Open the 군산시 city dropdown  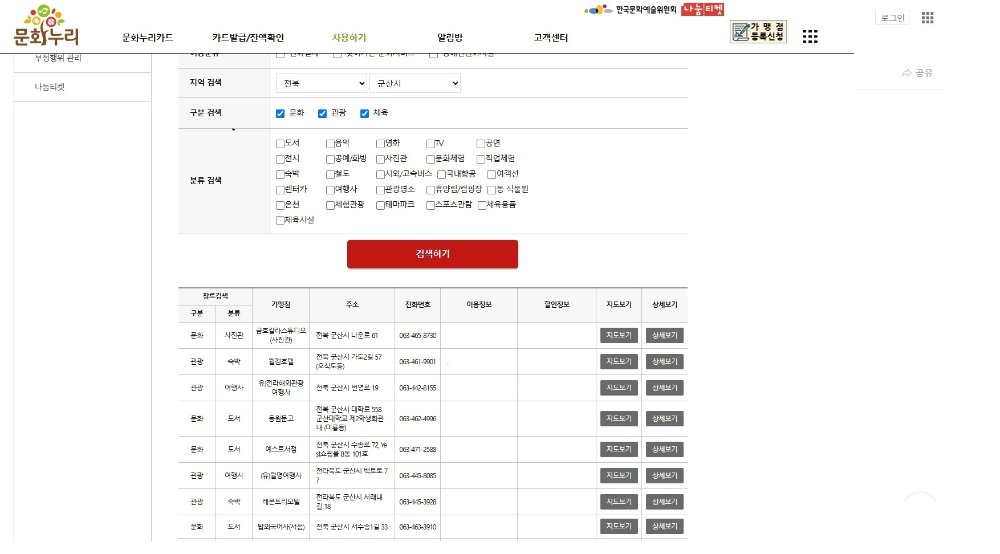415,83
